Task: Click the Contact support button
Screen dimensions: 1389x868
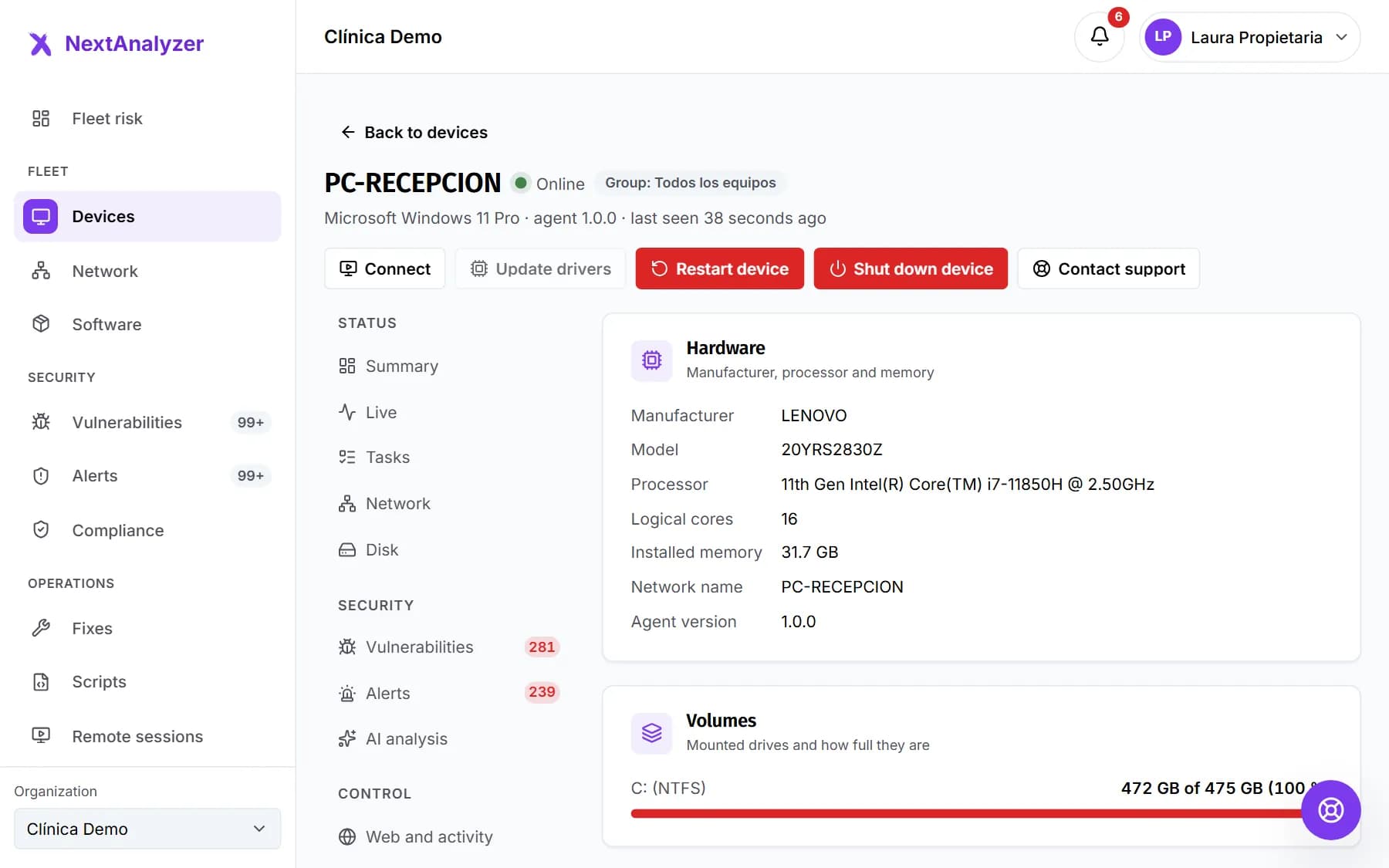Action: click(1108, 269)
